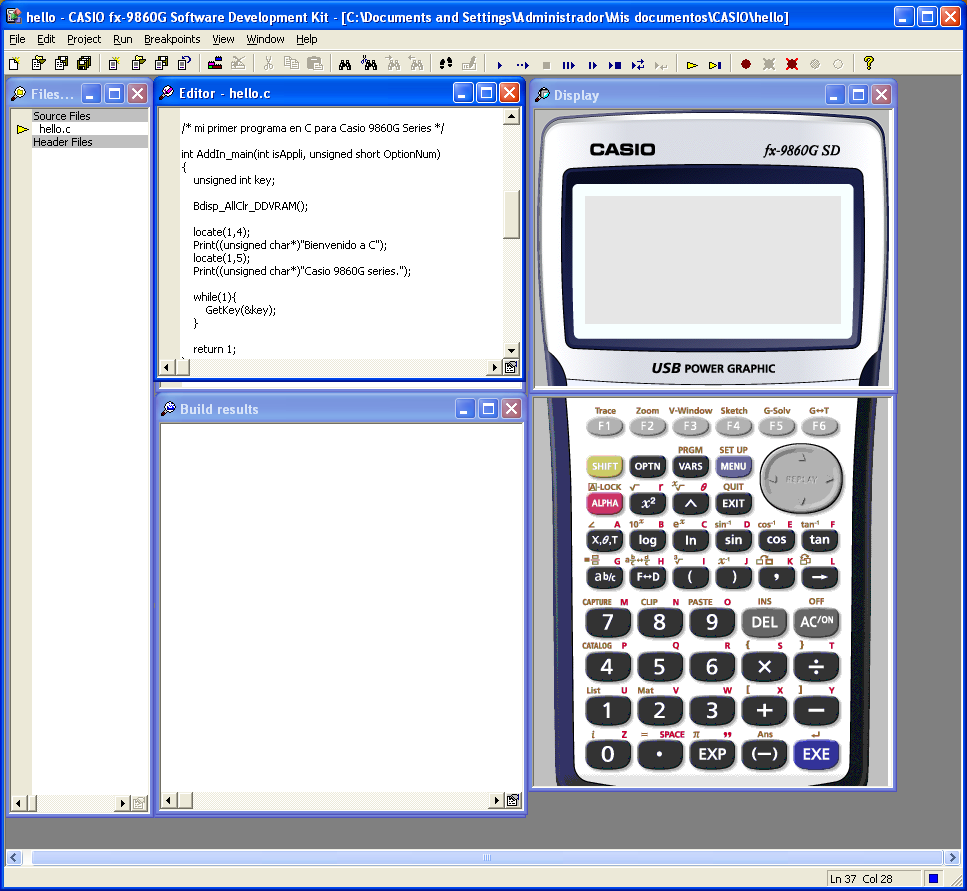Click the blue EXE calculator key

(x=816, y=754)
